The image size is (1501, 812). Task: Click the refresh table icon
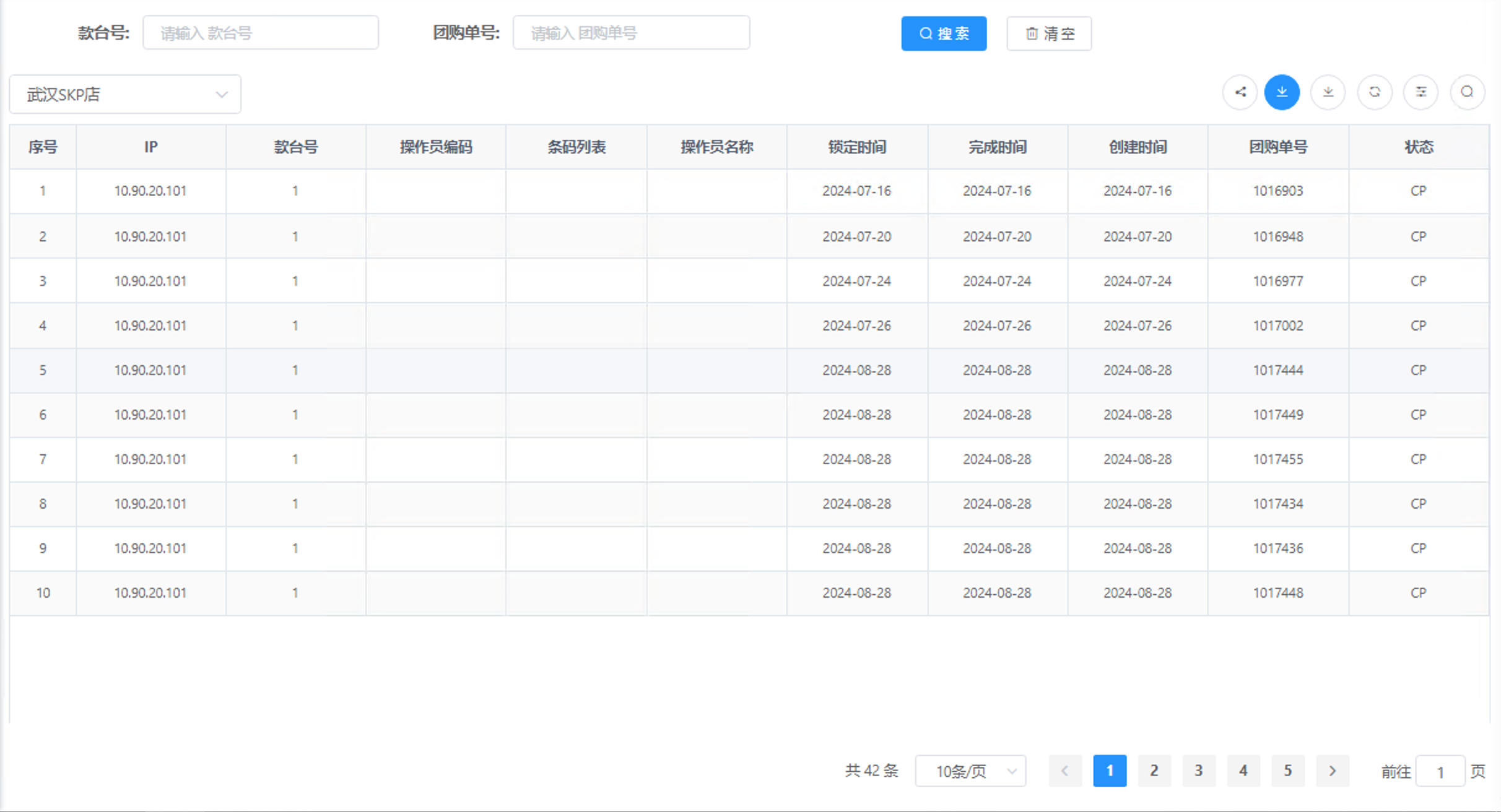pos(1375,93)
